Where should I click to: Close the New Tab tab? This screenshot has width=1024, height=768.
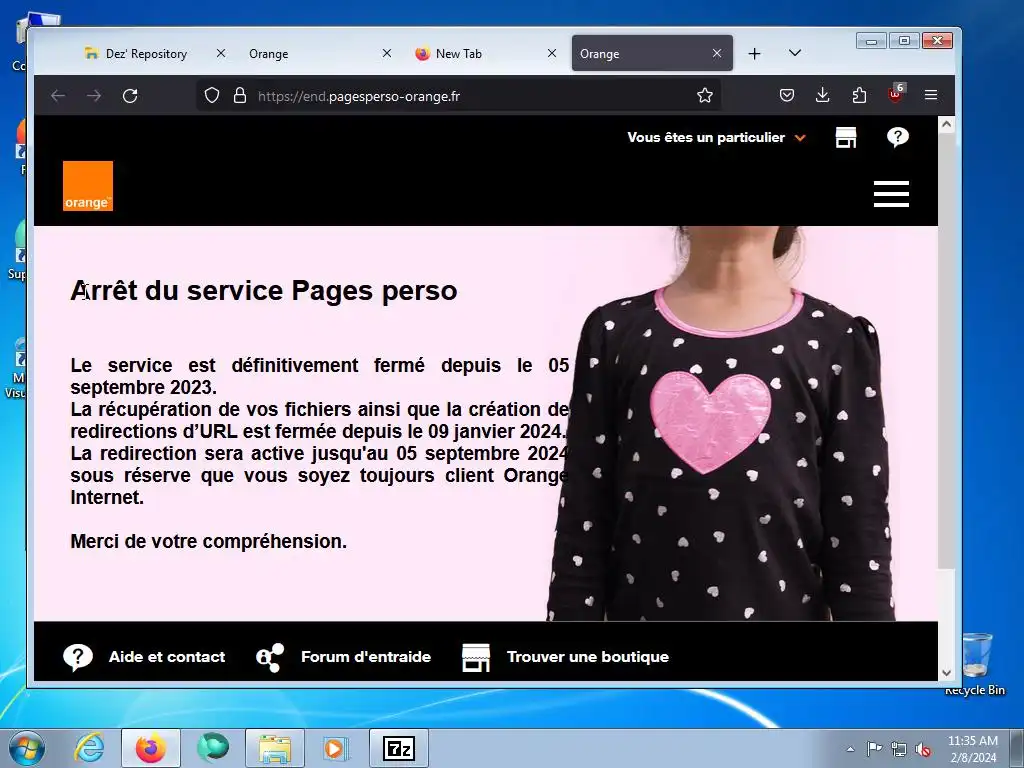pos(552,54)
